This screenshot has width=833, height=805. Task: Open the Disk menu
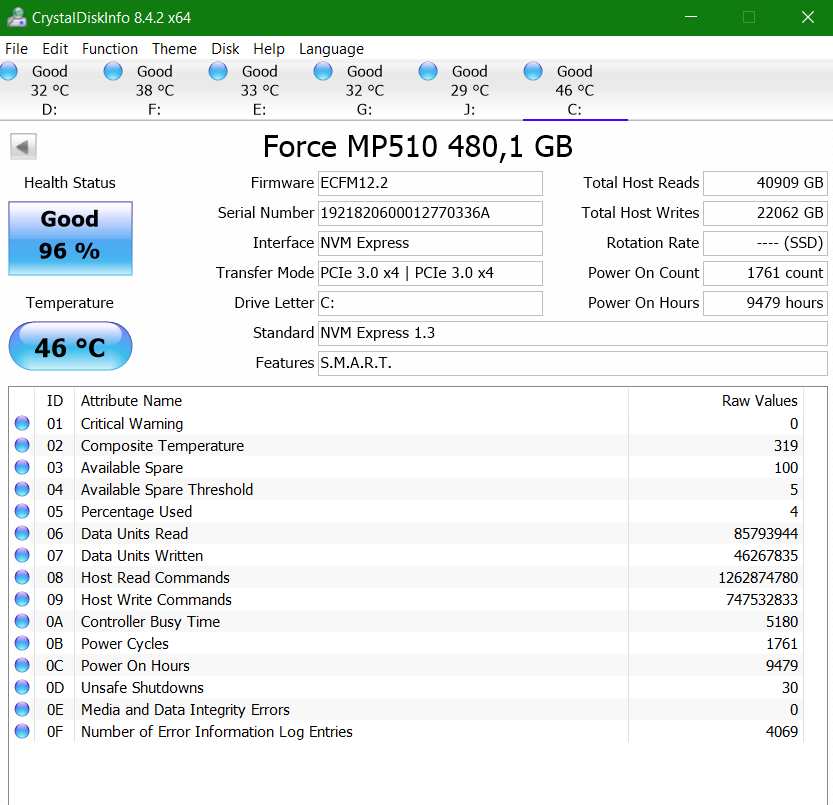(225, 49)
